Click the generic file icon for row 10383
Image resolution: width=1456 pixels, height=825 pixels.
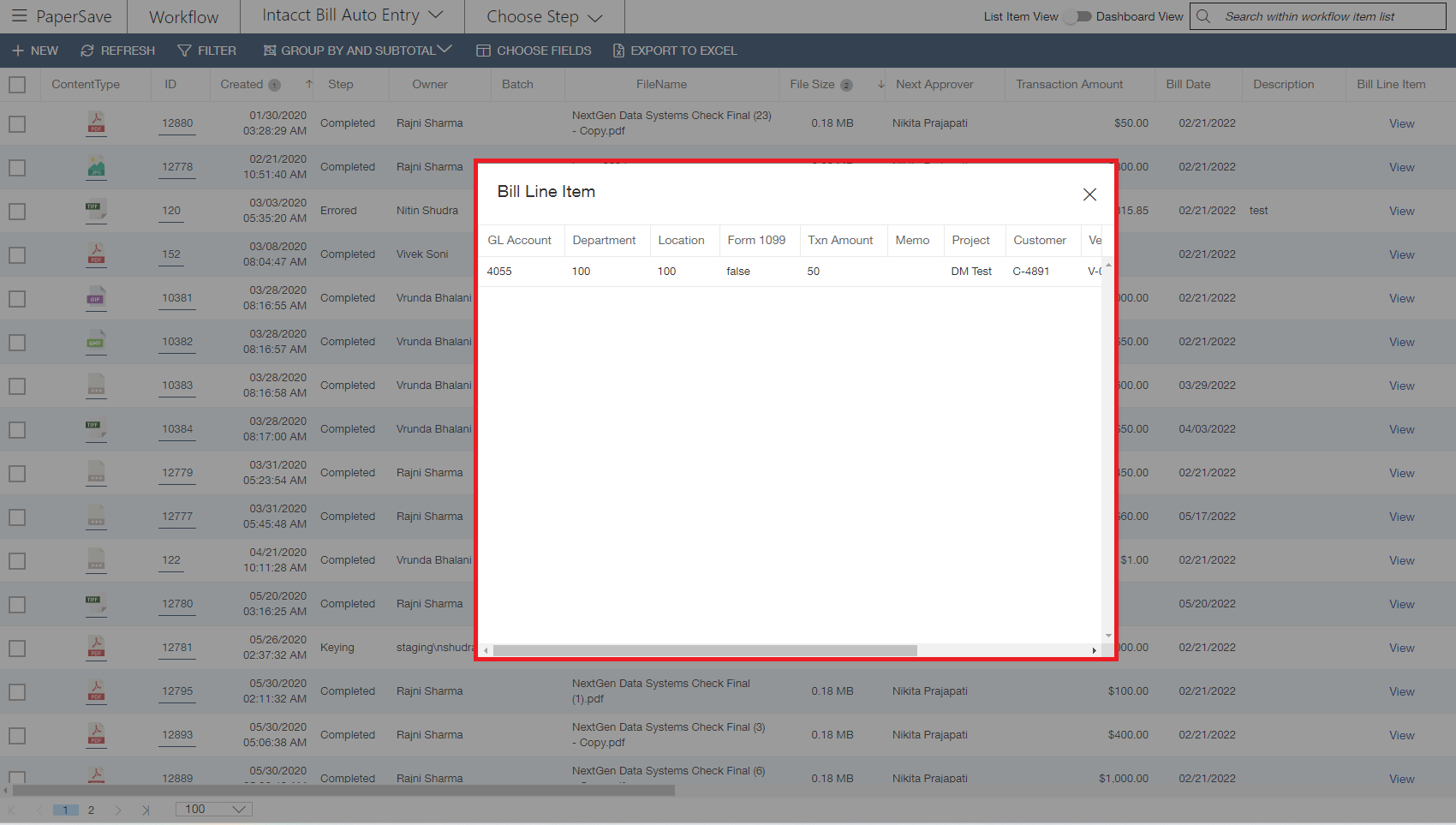coord(97,385)
